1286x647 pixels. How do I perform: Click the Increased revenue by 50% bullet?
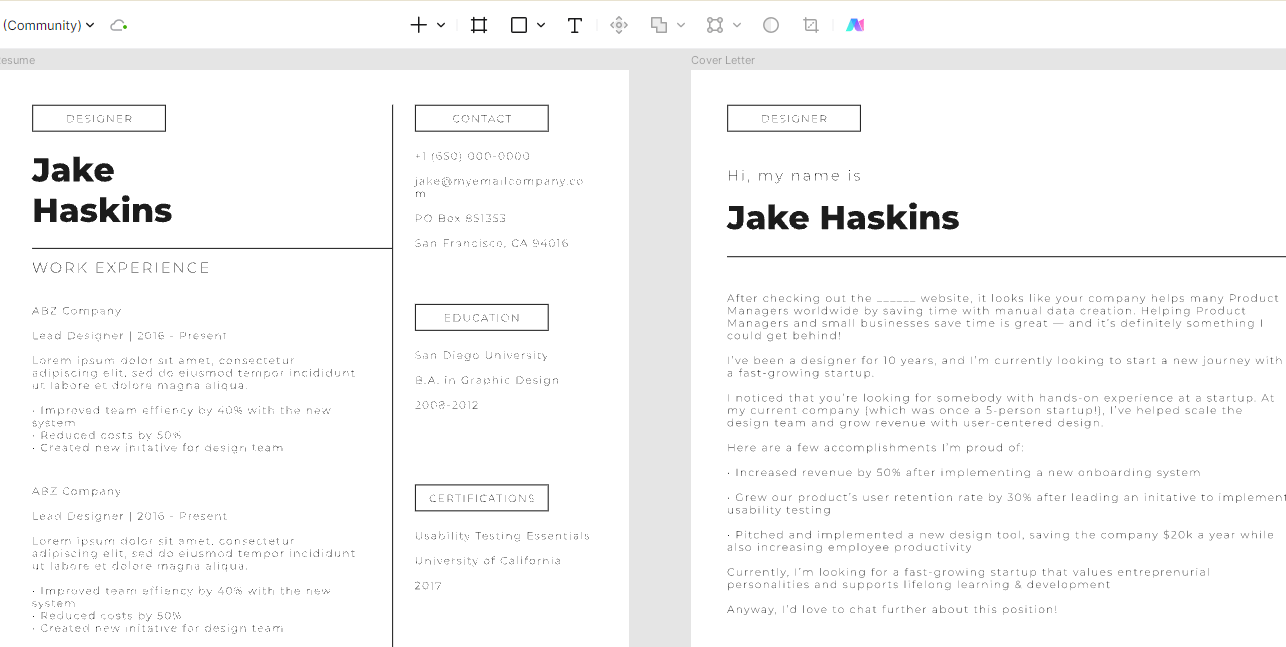tap(964, 472)
